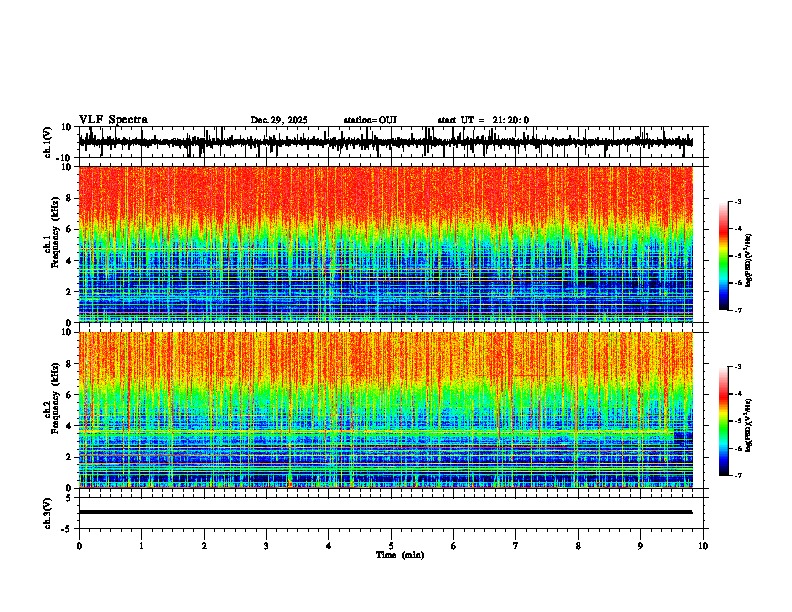Viewport: 792px width, 612px height.
Task: Click the "-10" tick on ch.1(V) axis
Action: (65, 158)
